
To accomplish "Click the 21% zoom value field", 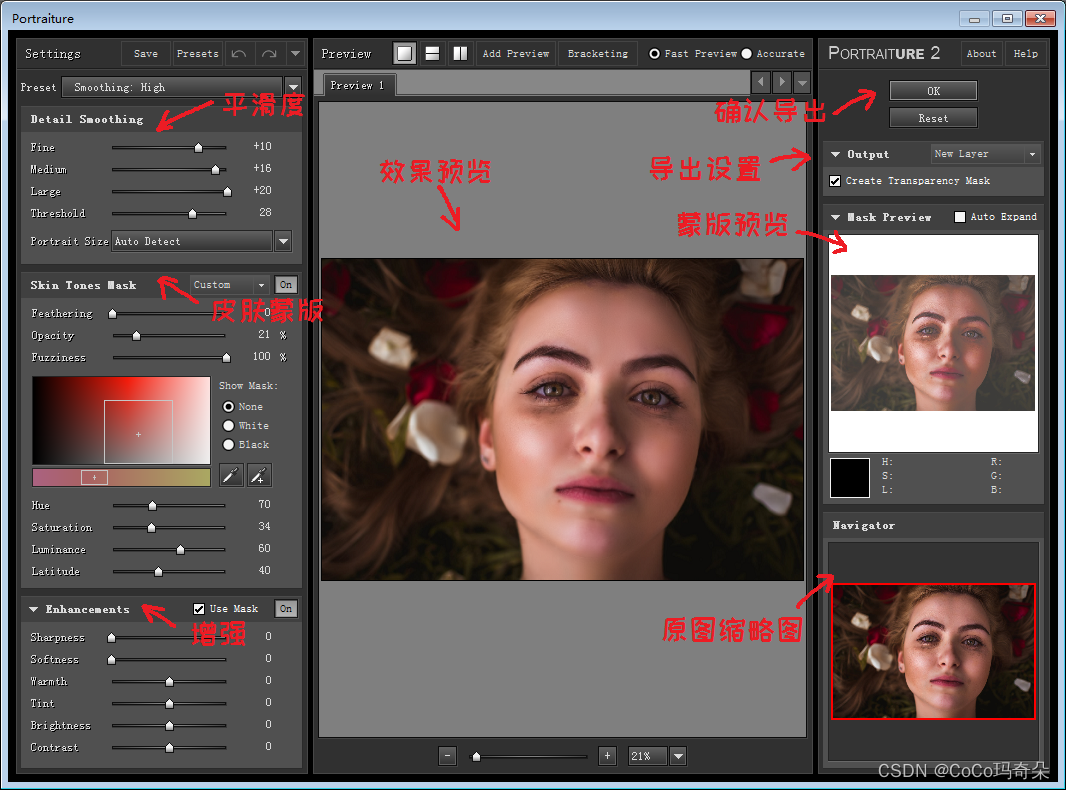I will [647, 755].
